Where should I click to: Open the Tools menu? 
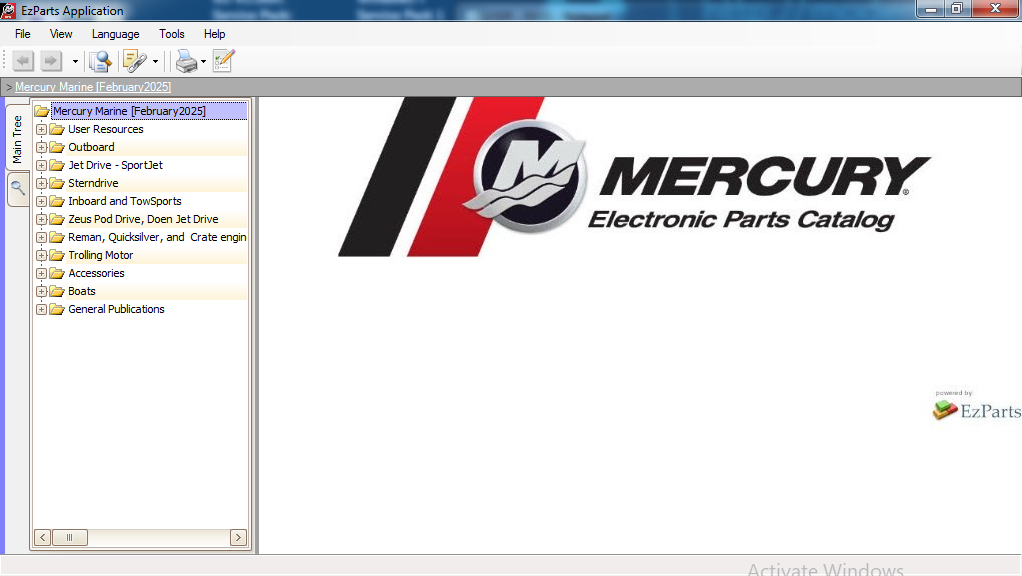pyautogui.click(x=171, y=34)
